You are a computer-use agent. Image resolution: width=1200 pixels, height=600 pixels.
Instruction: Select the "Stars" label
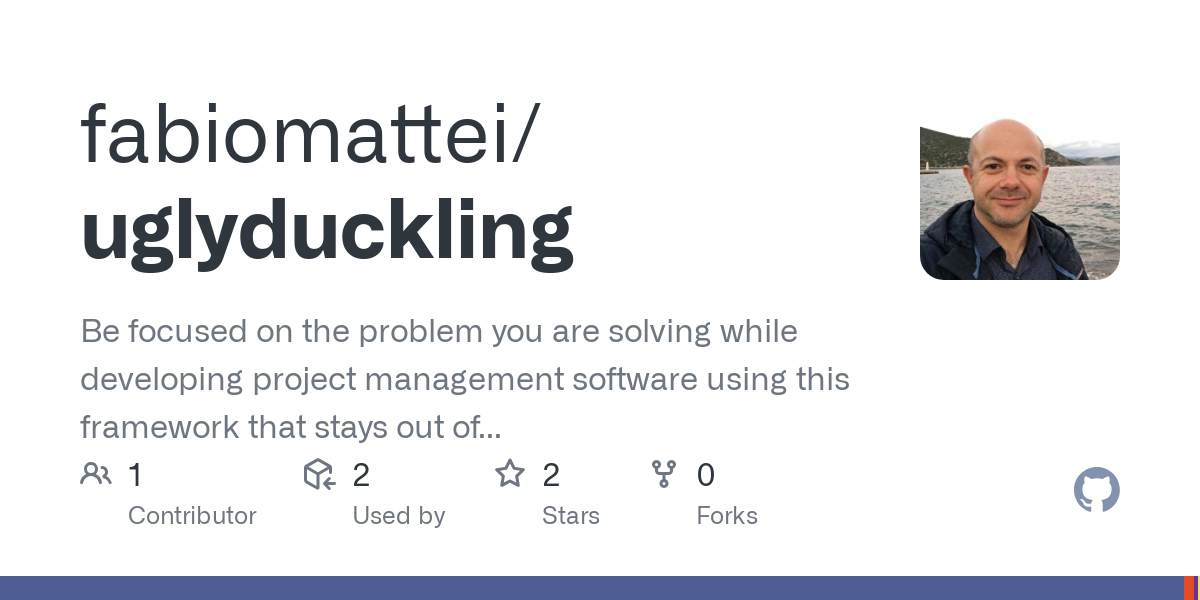[570, 516]
